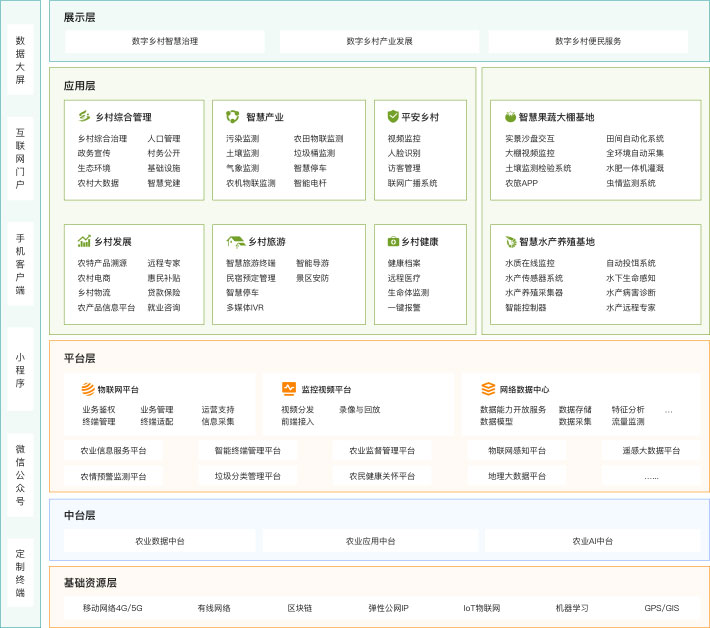Viewport: 710px width, 628px height.
Task: Open the 农业应用中台 block
Action: pyautogui.click(x=370, y=541)
